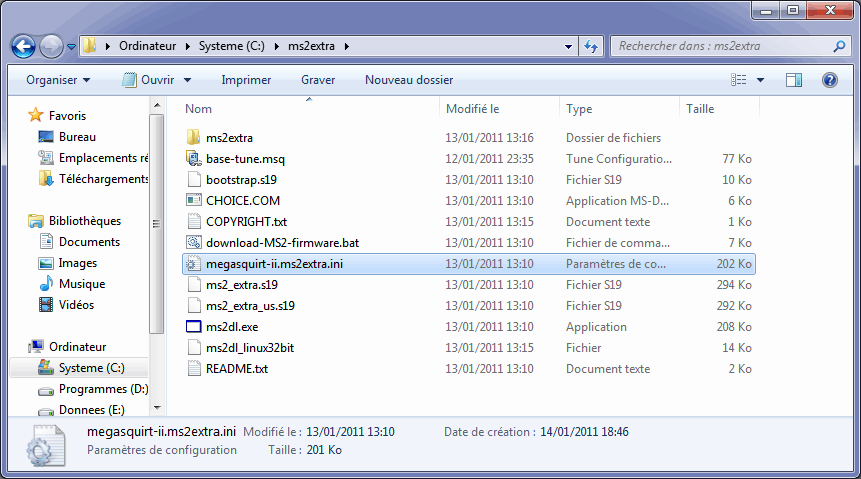Open the Organiser dropdown menu
The image size is (861, 479).
coord(58,80)
